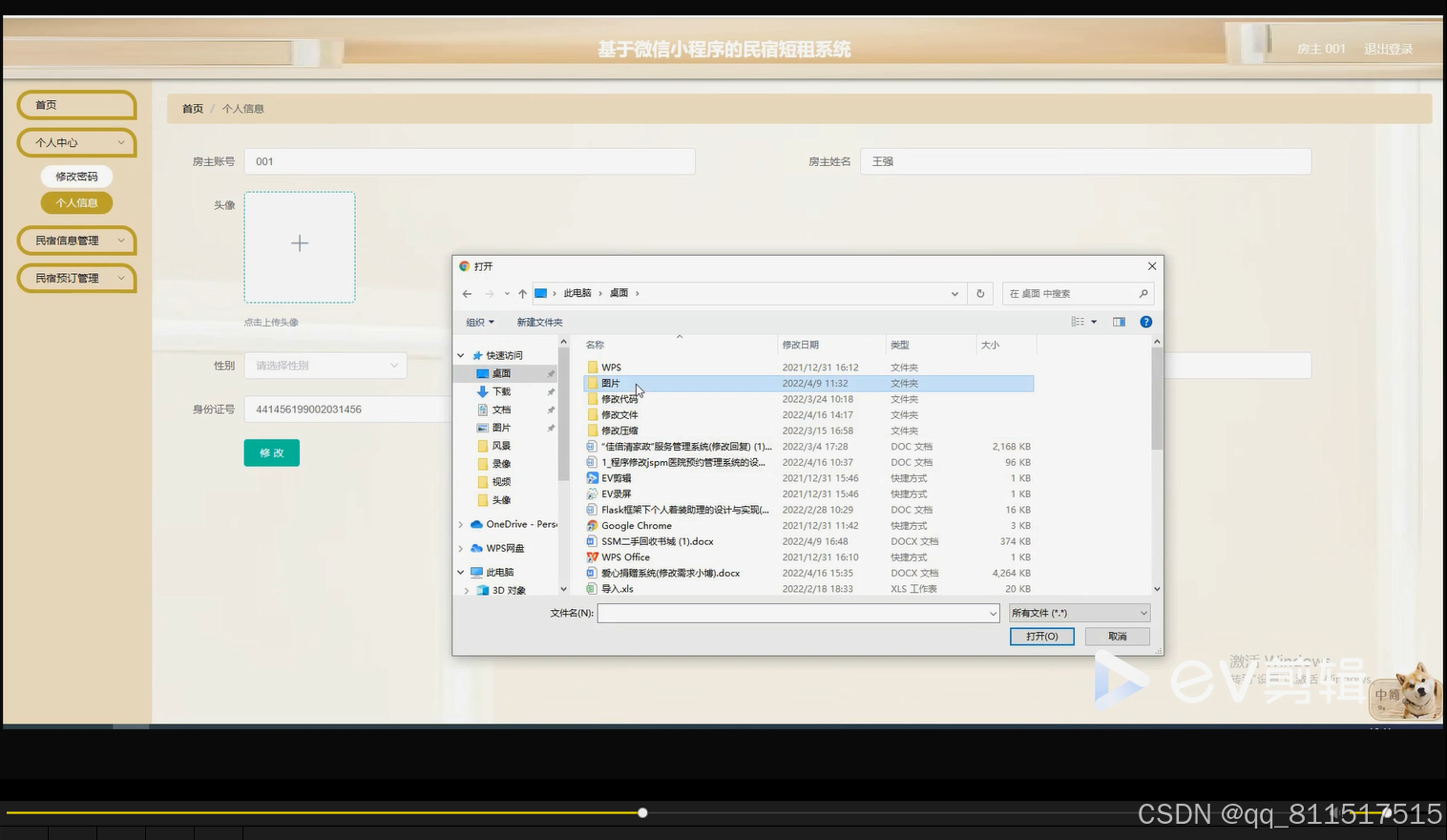Viewport: 1447px width, 840px height.
Task: Select the 修改文件 folder row
Action: tap(808, 415)
